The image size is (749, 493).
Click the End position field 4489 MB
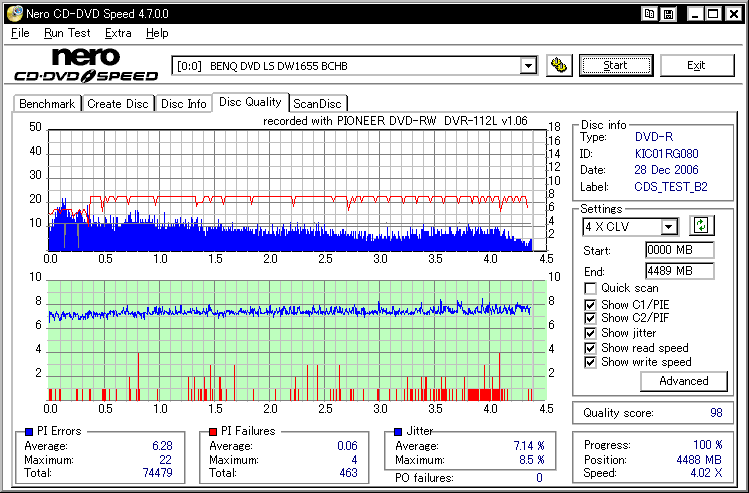point(679,271)
